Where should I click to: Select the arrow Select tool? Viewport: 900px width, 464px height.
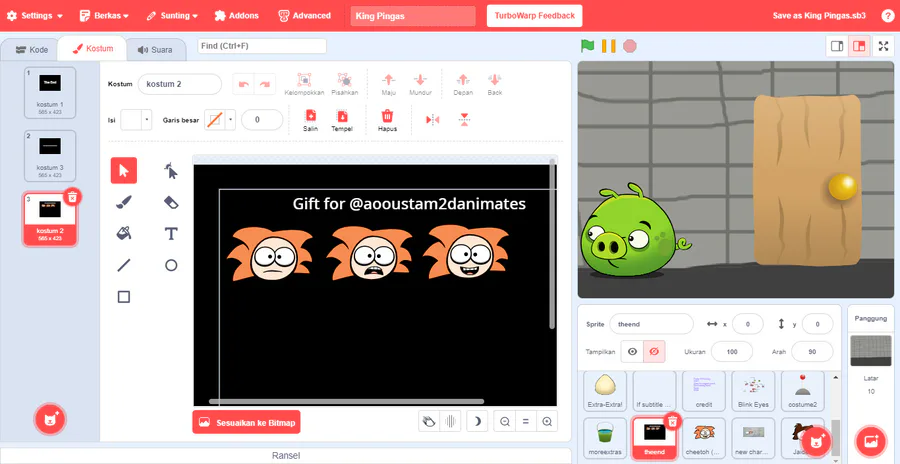[x=123, y=171]
